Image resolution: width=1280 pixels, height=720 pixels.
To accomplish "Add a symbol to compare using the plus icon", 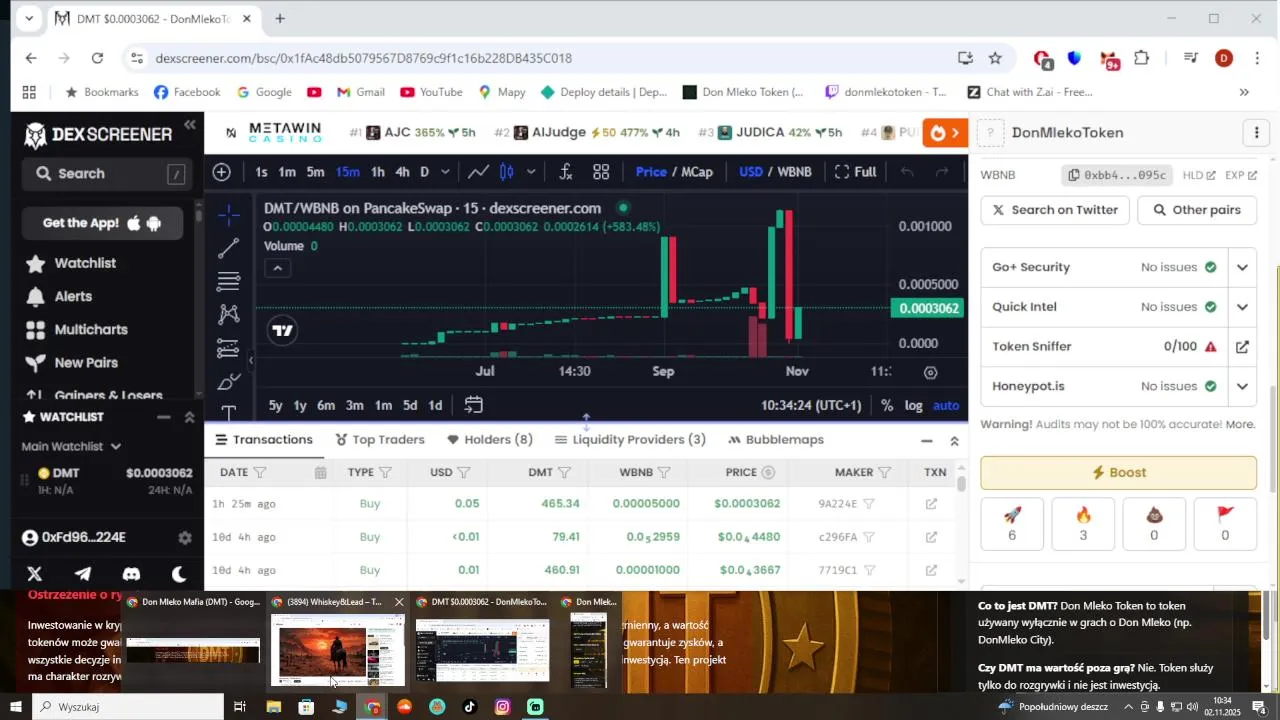I will click(222, 172).
